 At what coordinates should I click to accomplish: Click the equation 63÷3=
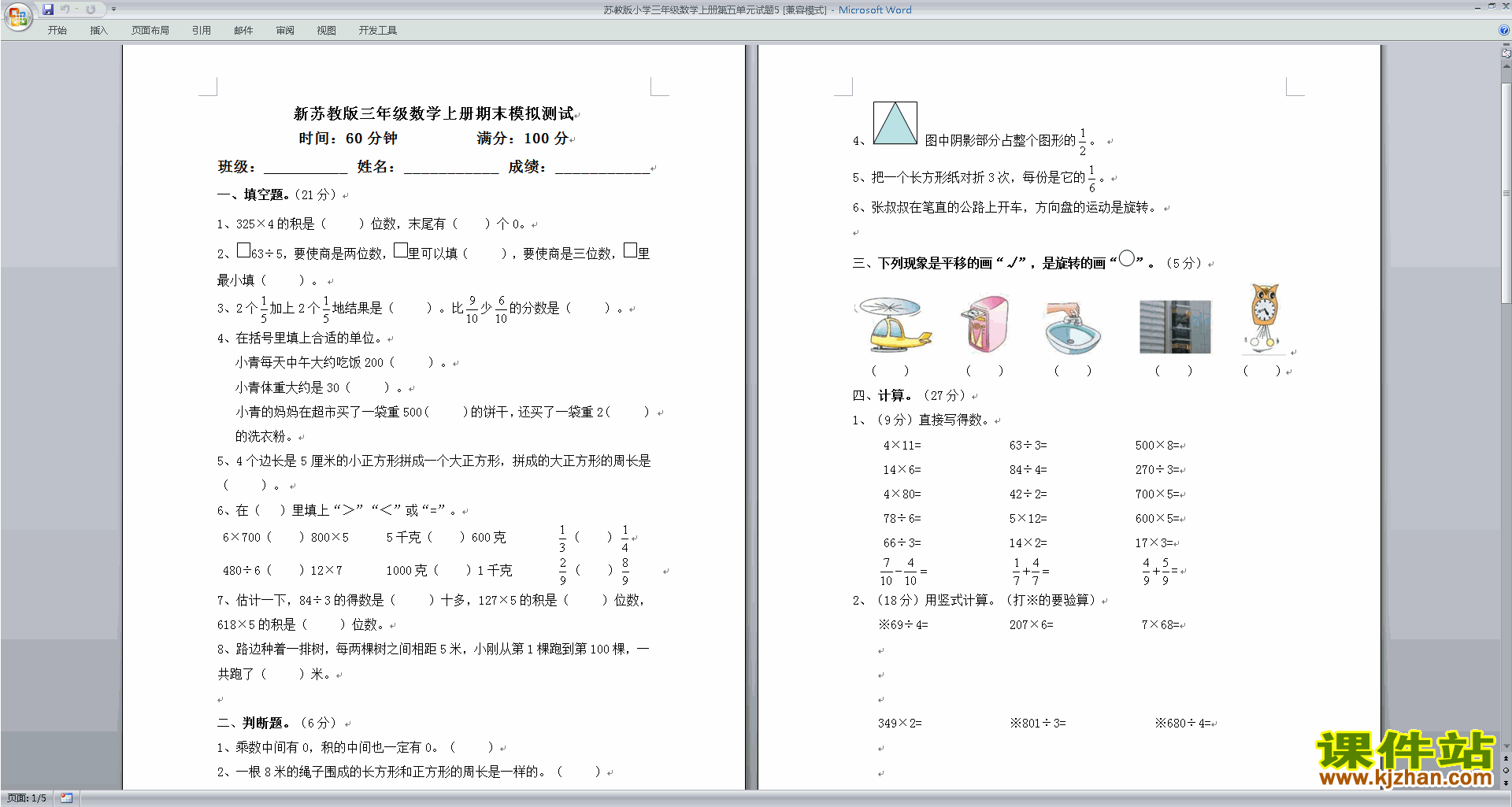(1028, 446)
